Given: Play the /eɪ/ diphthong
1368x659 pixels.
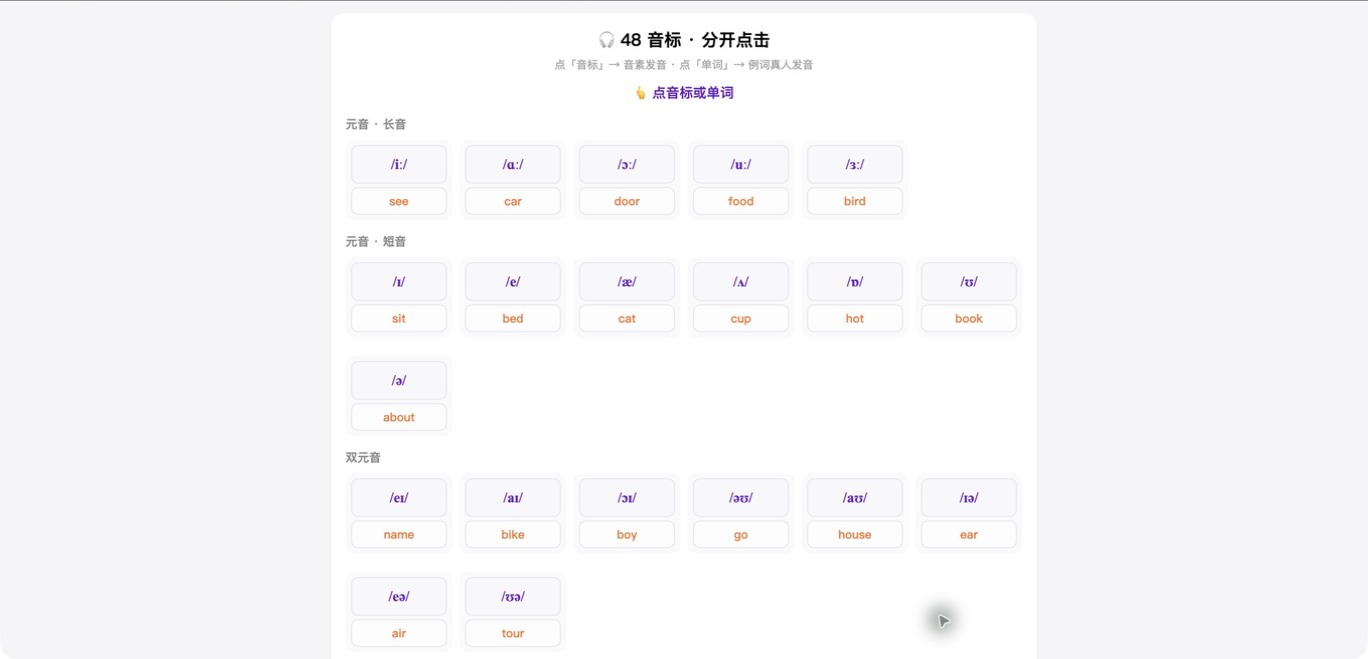Looking at the screenshot, I should click(399, 497).
